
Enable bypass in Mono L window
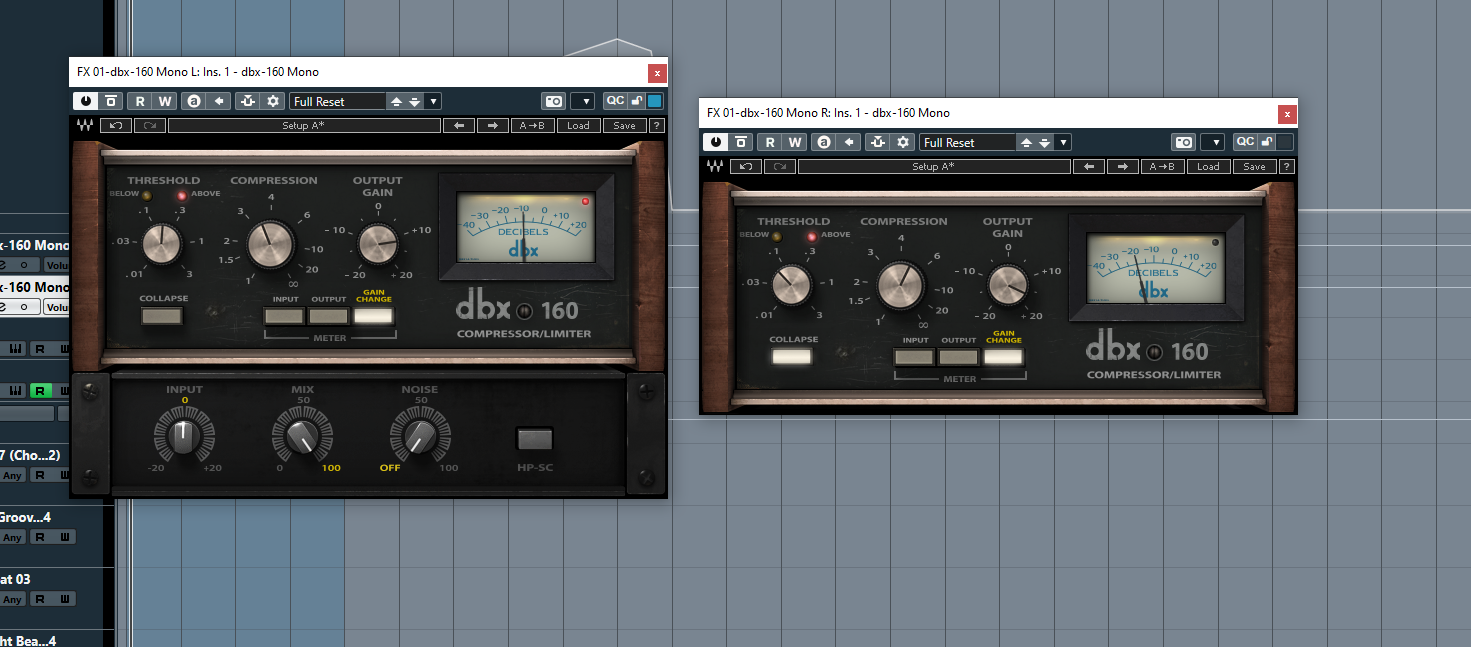tap(111, 101)
